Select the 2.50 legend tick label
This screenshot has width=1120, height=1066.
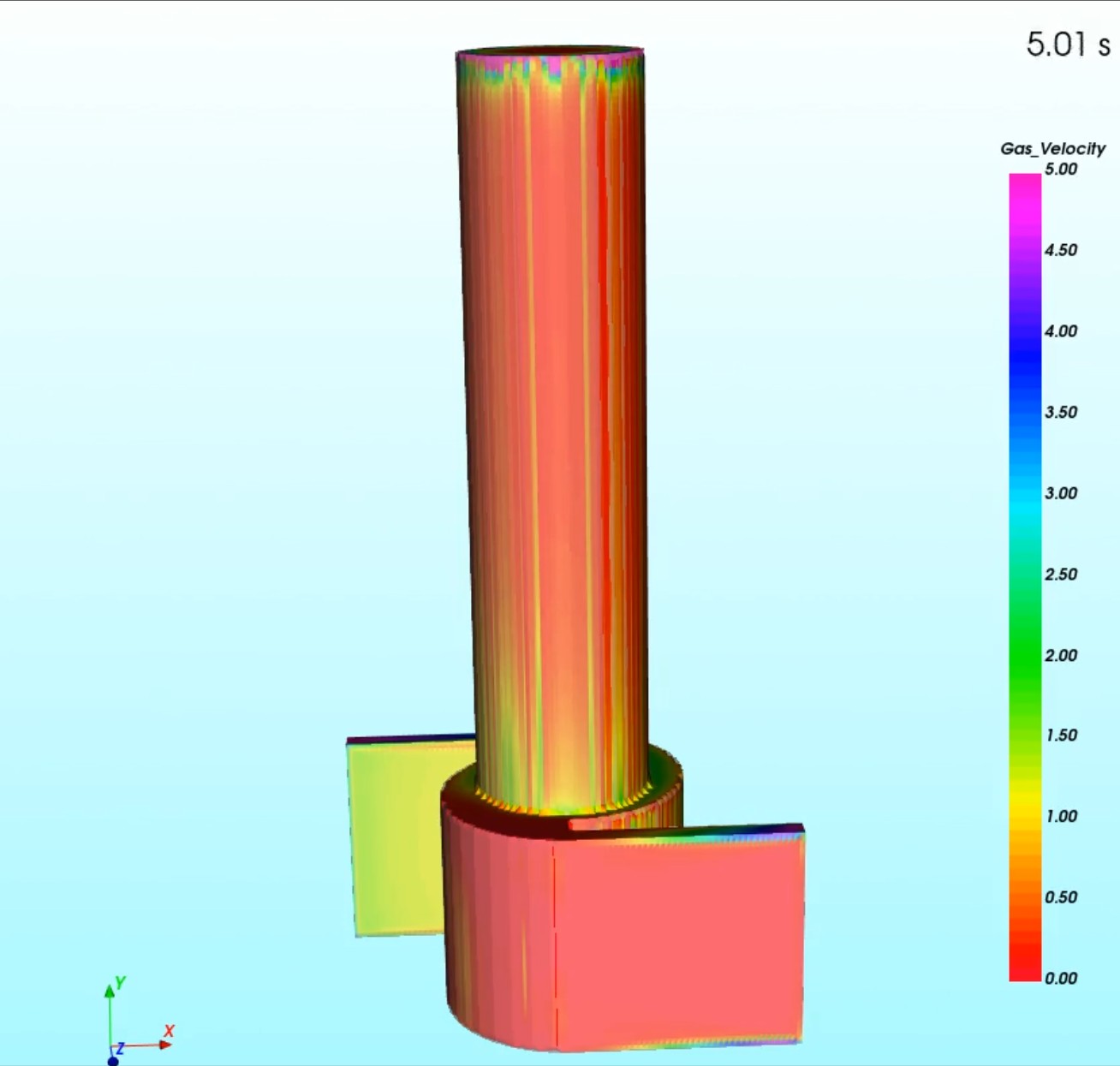coord(1060,574)
